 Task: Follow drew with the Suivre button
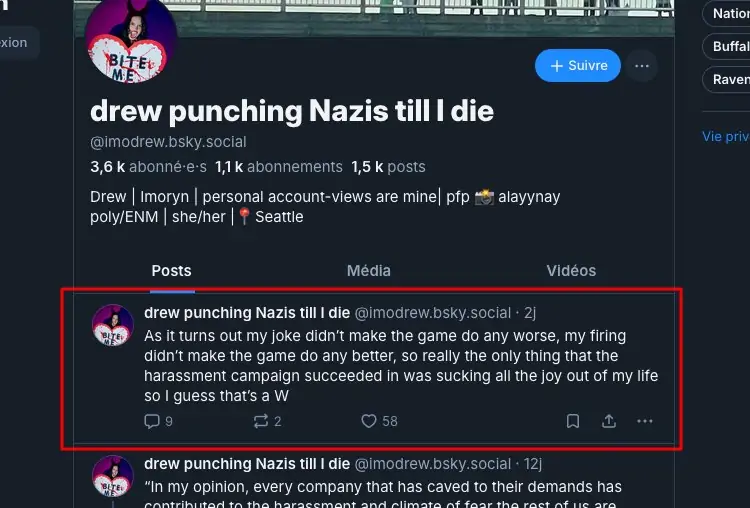pyautogui.click(x=578, y=66)
